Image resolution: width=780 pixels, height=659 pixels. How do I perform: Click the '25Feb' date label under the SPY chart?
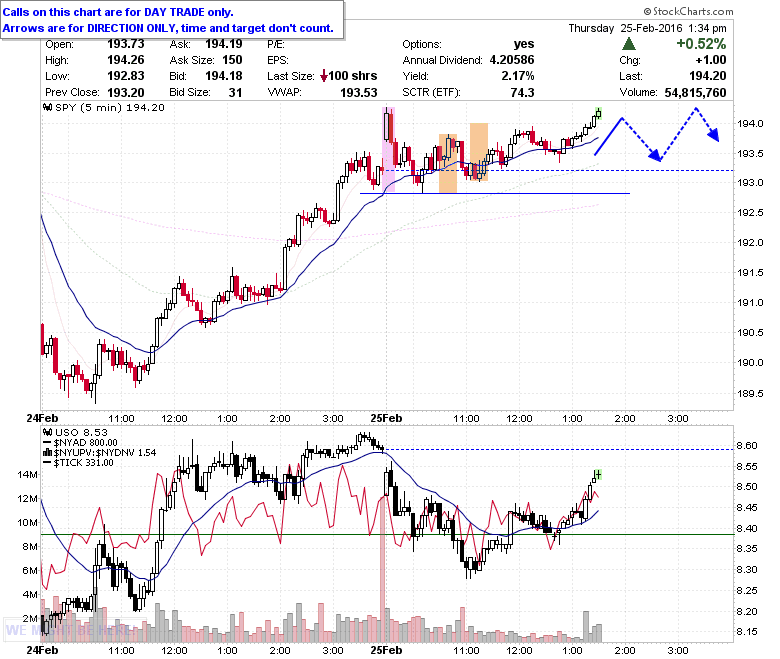(386, 418)
